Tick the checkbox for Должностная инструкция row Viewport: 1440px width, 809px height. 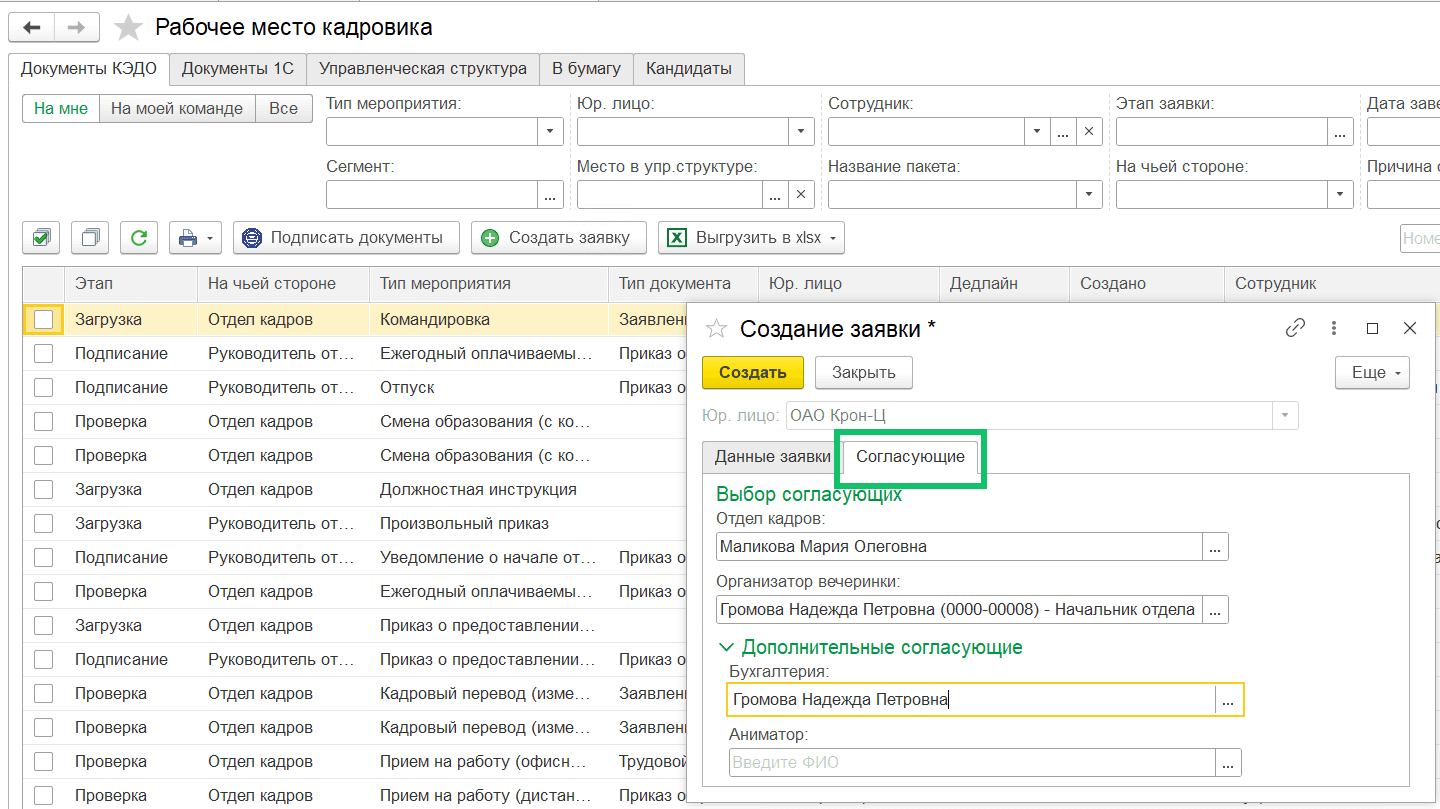coord(43,489)
